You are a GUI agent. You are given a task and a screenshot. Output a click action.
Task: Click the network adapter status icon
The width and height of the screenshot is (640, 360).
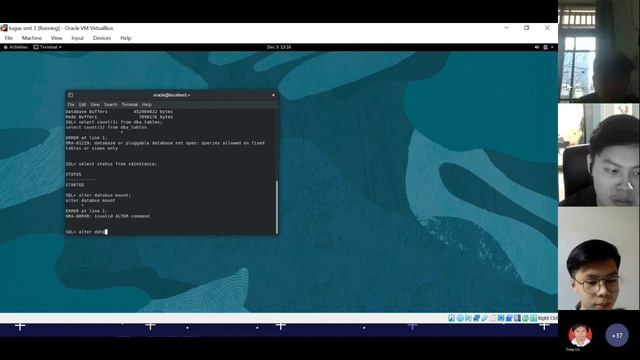pyautogui.click(x=476, y=318)
